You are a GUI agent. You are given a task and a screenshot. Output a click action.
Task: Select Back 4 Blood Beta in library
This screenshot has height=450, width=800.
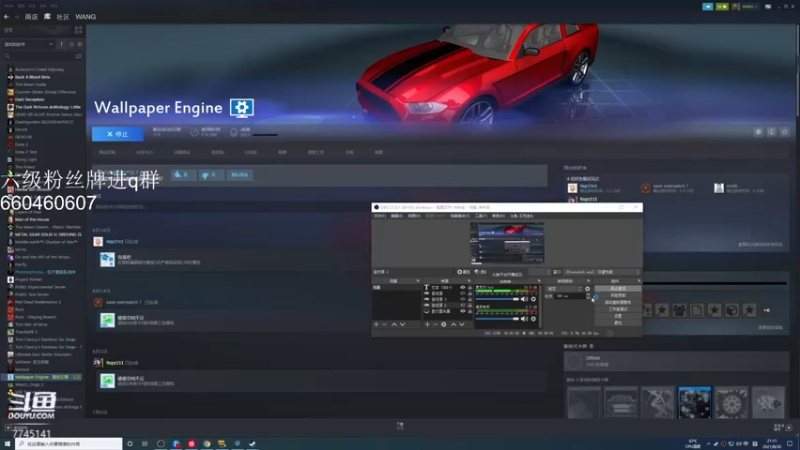[x=32, y=77]
